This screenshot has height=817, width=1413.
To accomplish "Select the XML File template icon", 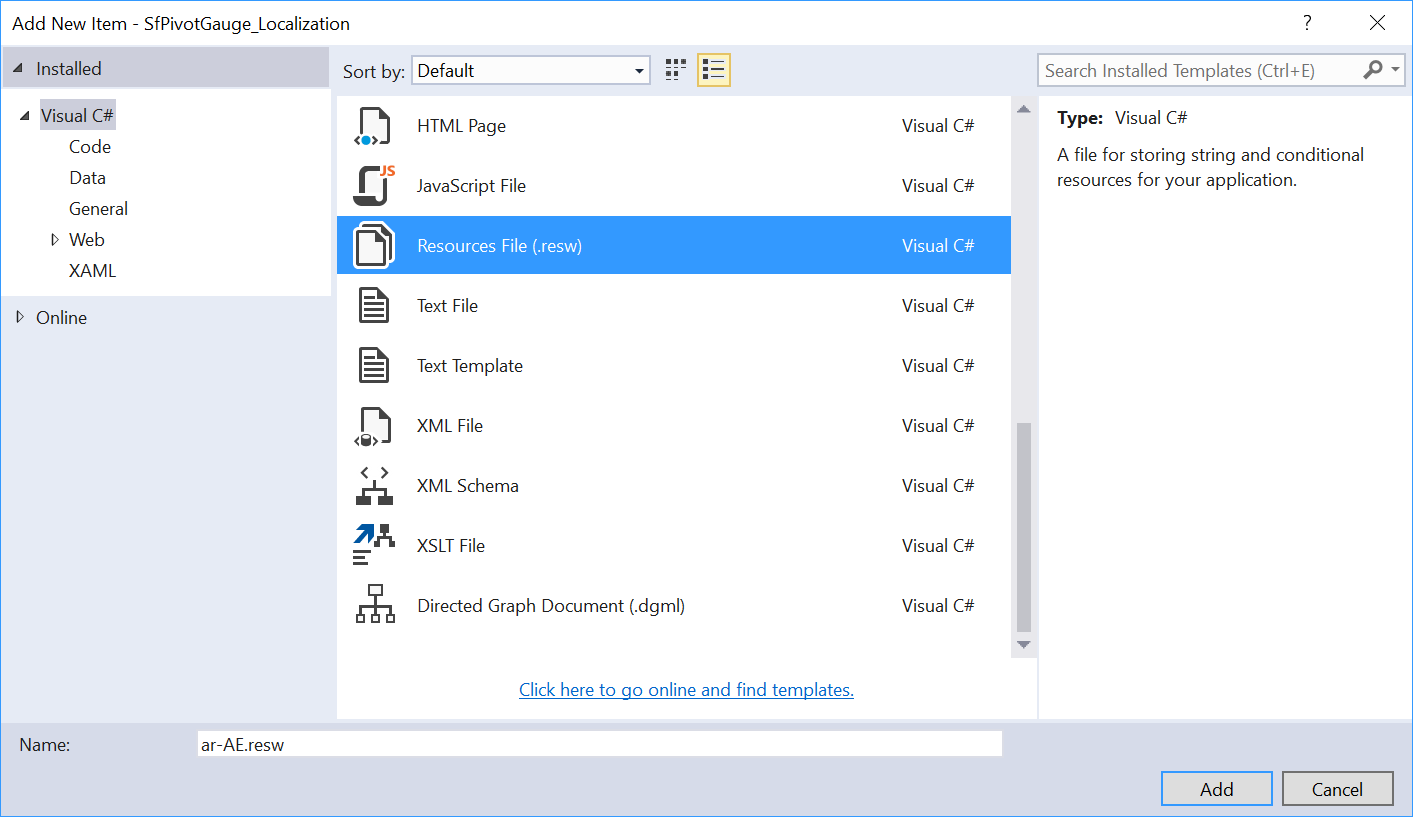I will (x=373, y=426).
